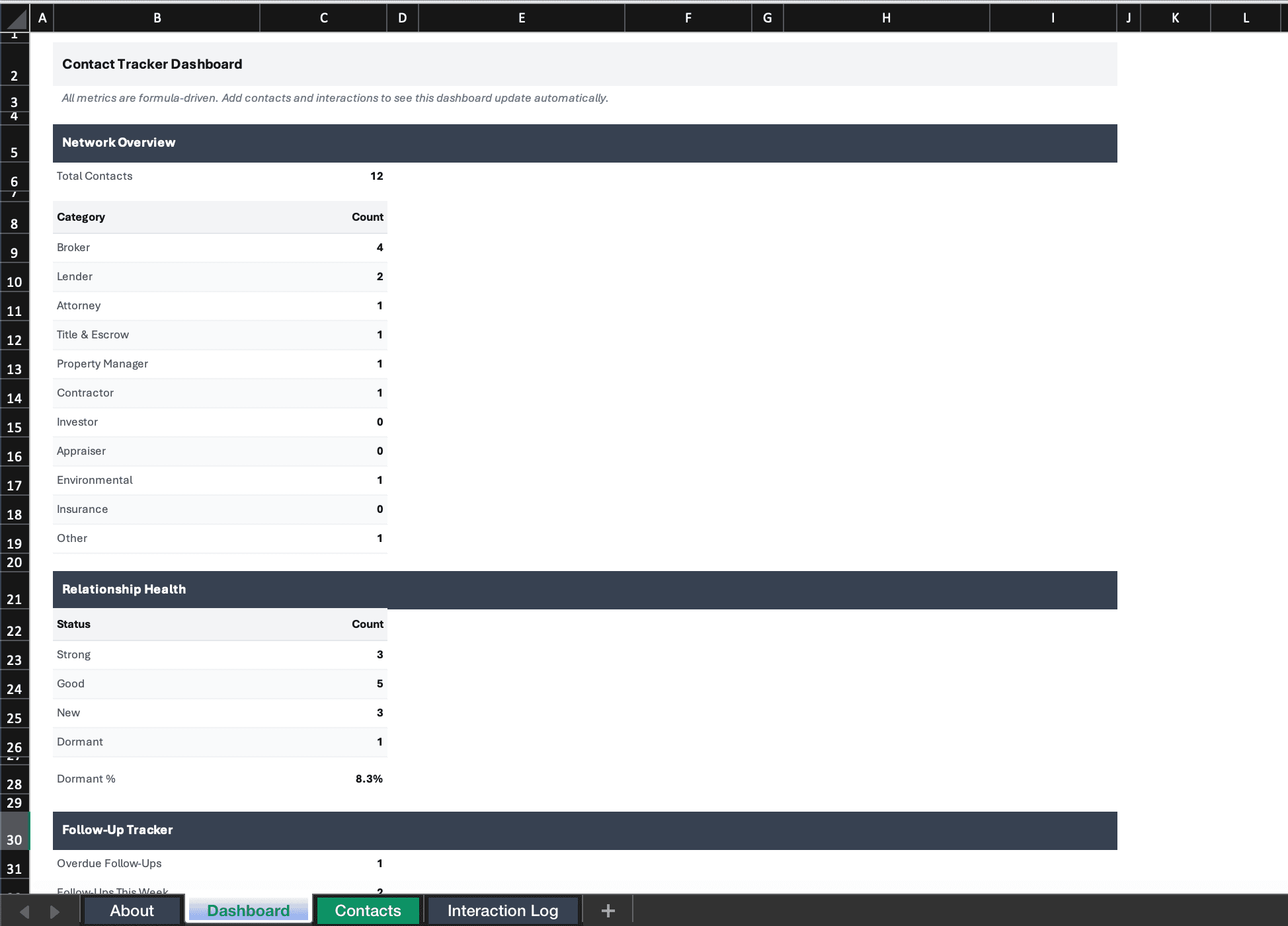Click the Total Contacts value cell
The width and height of the screenshot is (1288, 926).
(x=323, y=176)
